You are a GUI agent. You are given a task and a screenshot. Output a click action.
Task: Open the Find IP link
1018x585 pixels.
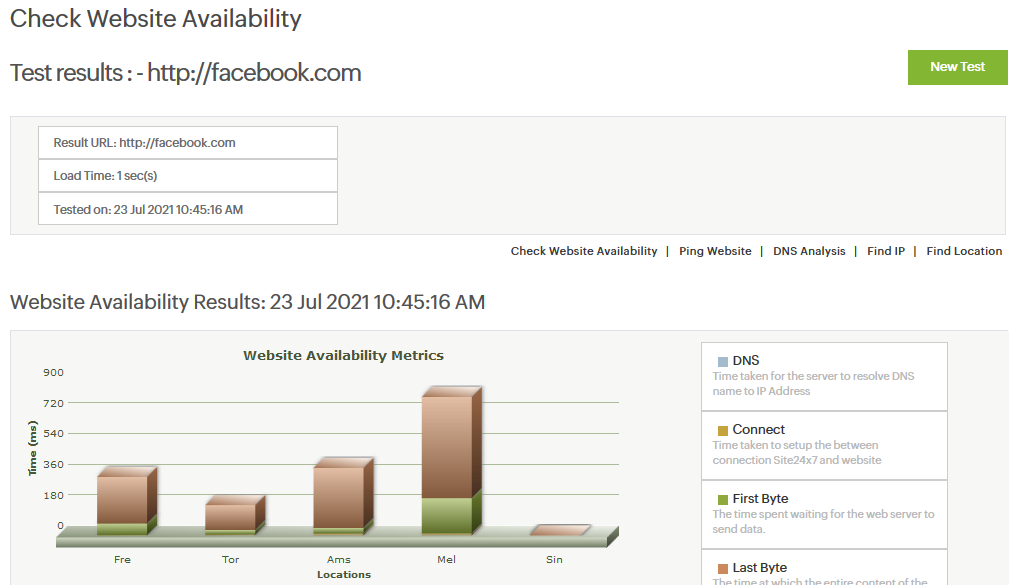tap(886, 251)
